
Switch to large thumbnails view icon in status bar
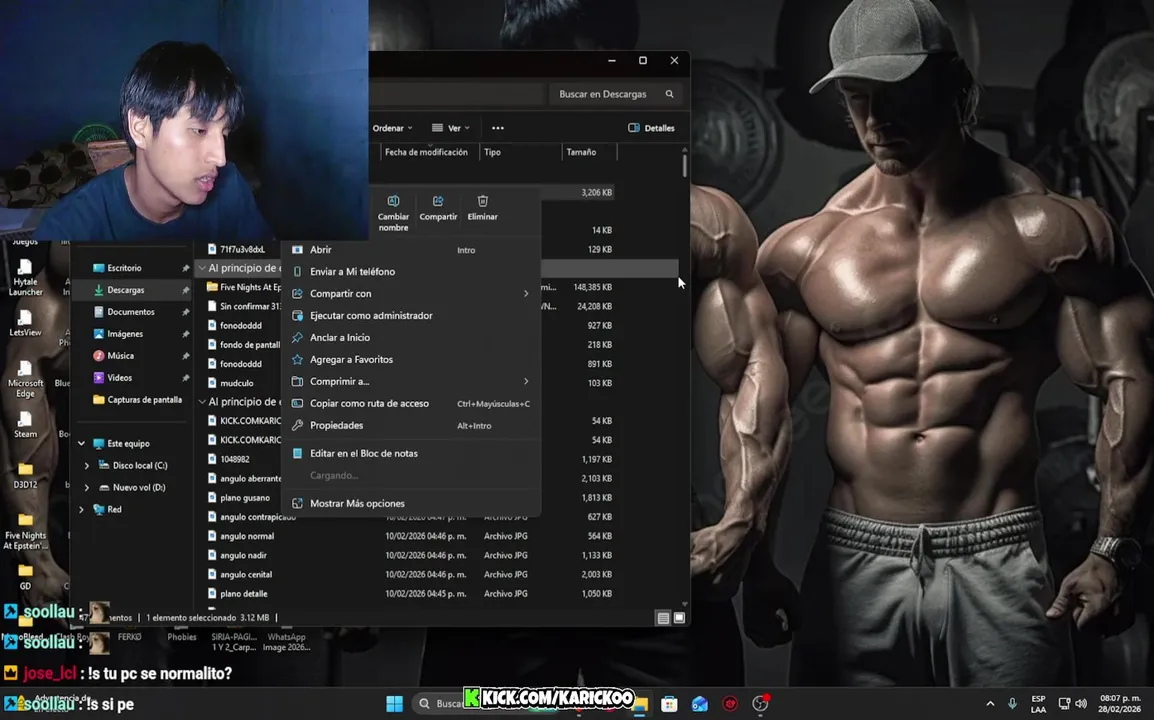(x=679, y=618)
